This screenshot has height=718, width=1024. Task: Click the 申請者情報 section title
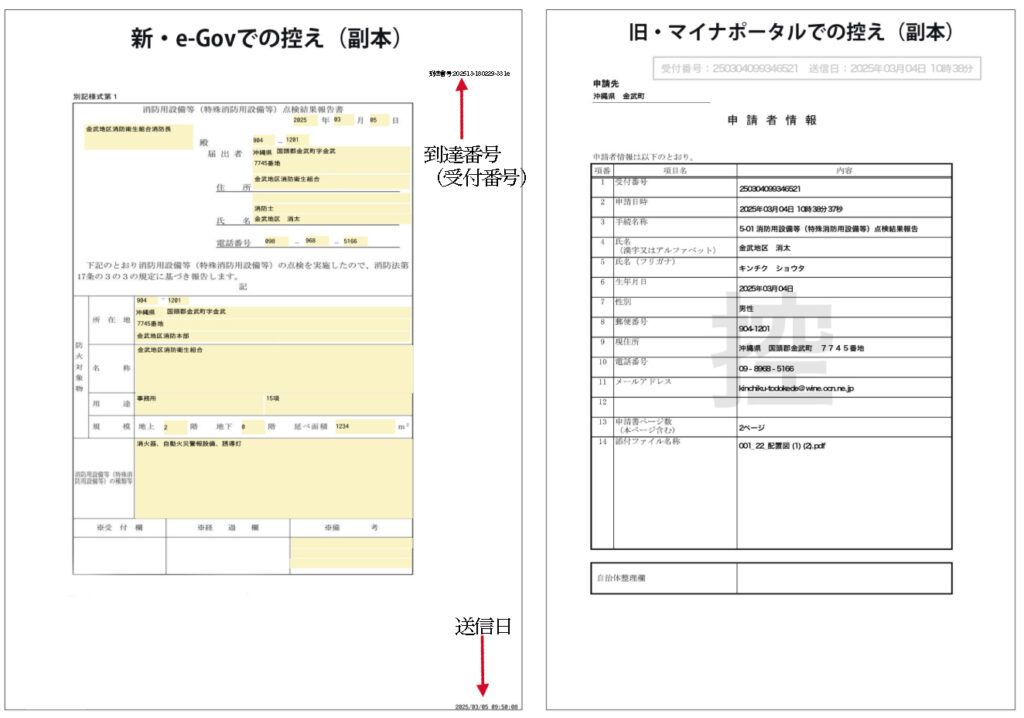[772, 120]
